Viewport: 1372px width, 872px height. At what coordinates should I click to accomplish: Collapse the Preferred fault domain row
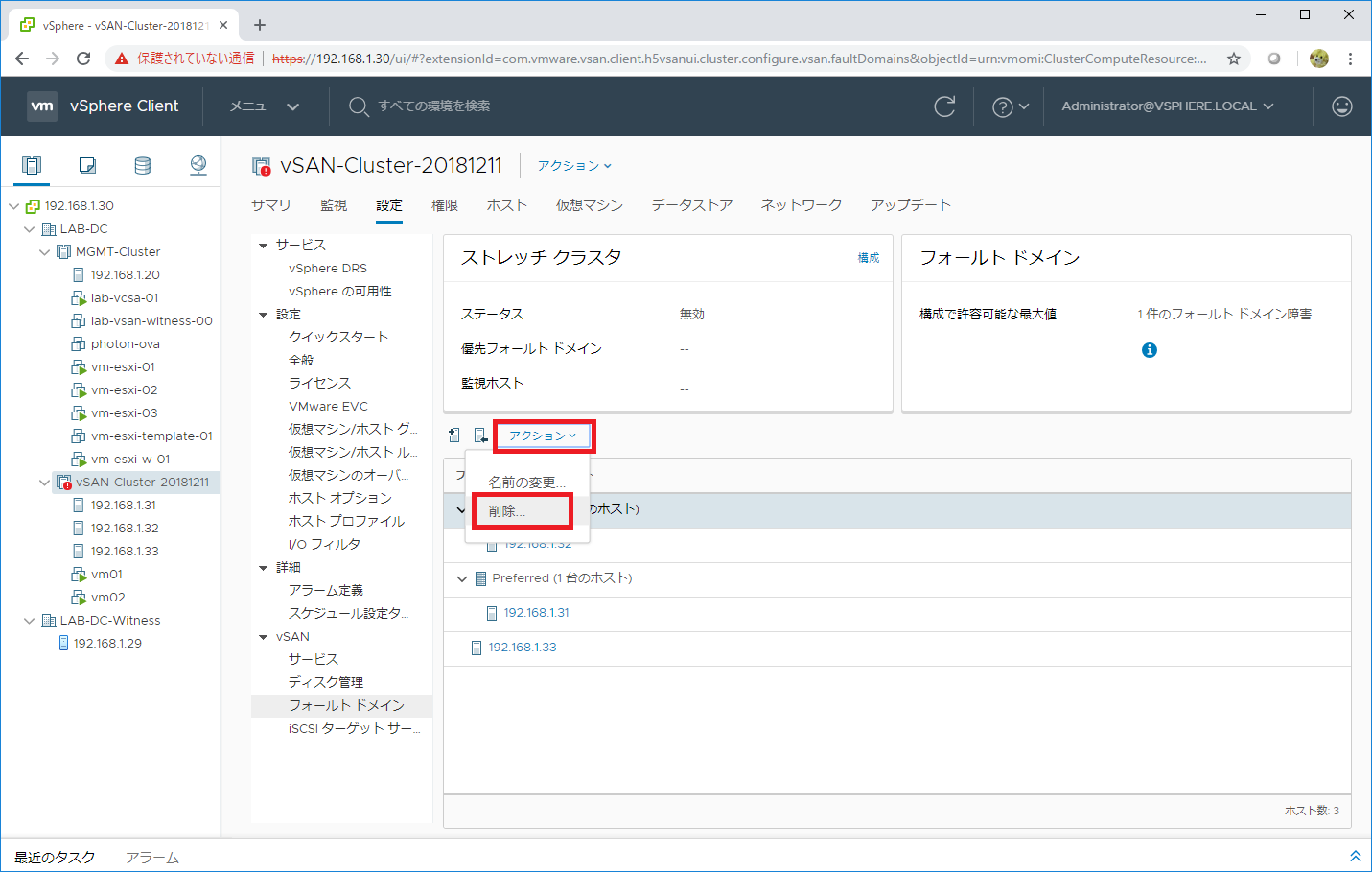pyautogui.click(x=462, y=578)
